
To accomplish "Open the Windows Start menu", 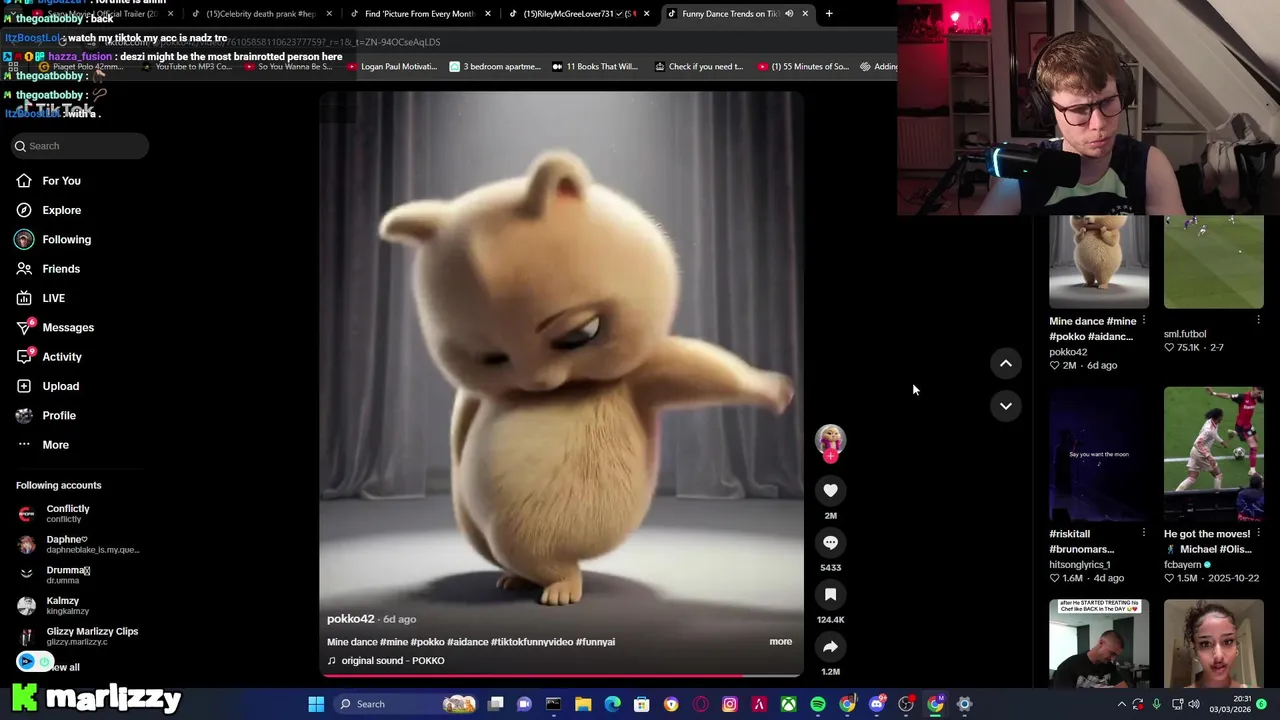I will [316, 704].
